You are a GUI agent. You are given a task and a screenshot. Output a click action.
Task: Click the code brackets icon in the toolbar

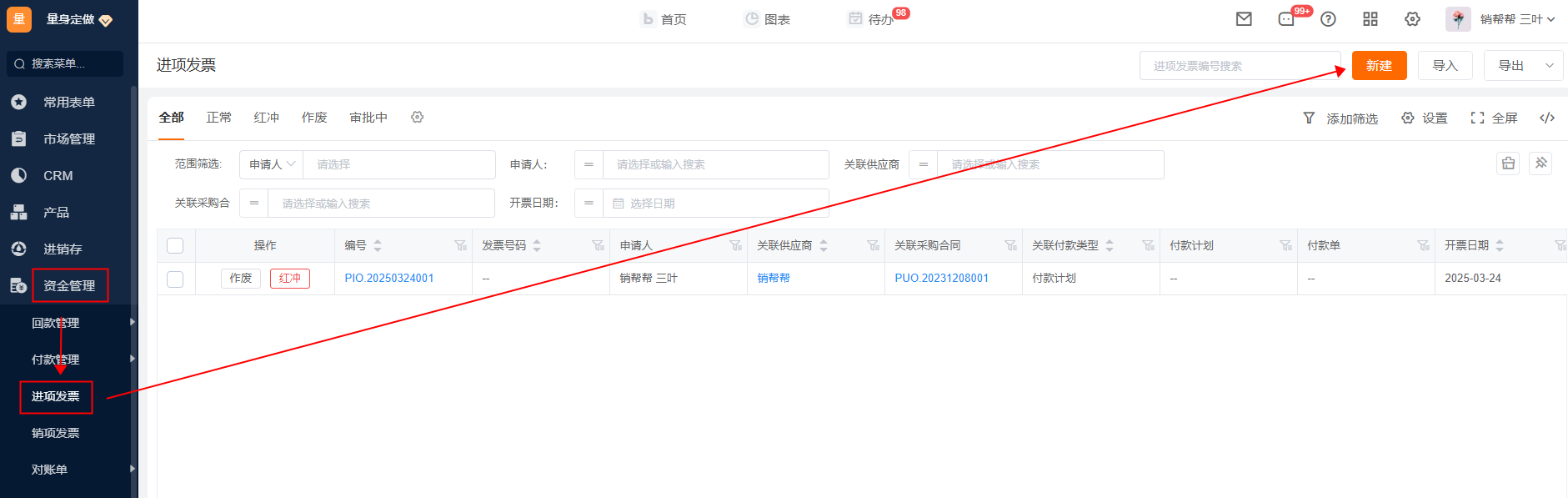pyautogui.click(x=1547, y=118)
